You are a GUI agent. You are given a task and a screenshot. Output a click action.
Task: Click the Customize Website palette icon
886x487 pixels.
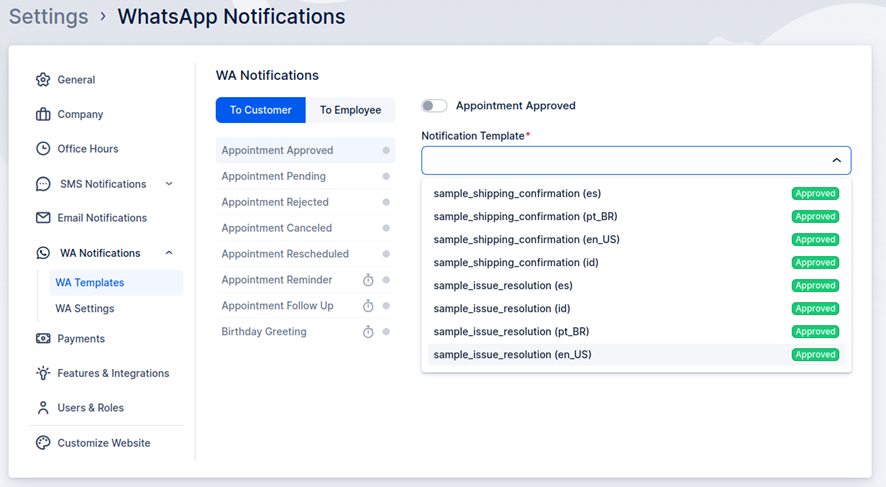[x=43, y=443]
